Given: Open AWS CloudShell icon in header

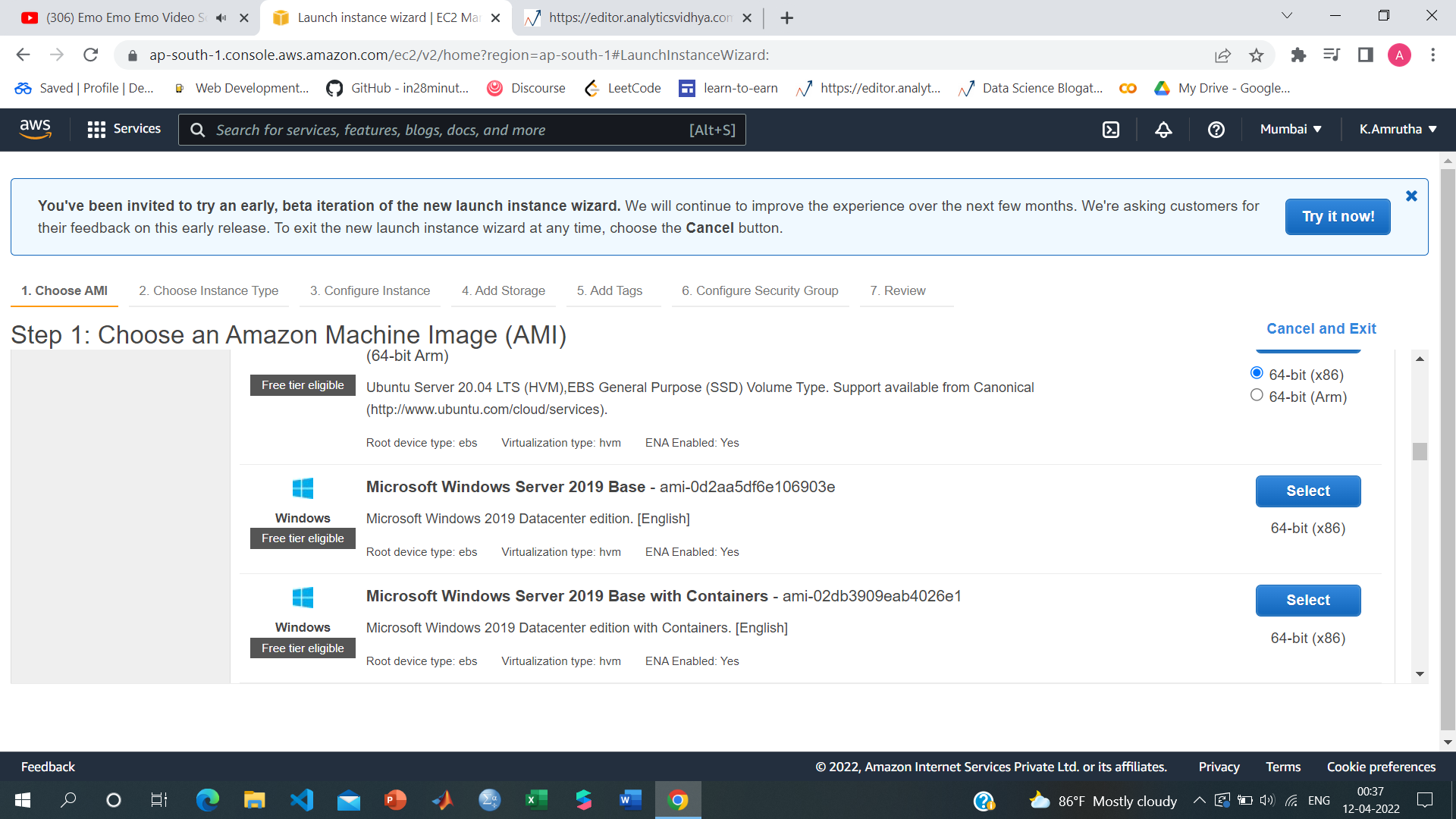Looking at the screenshot, I should click(1110, 130).
